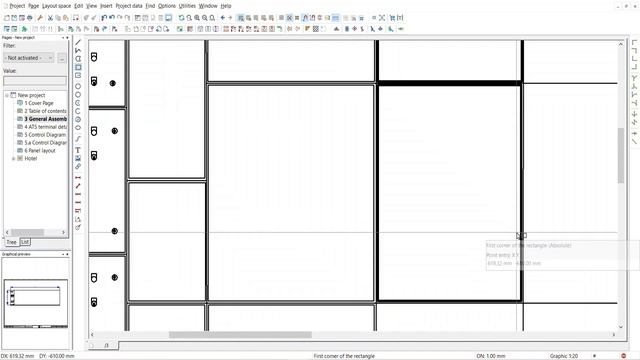The height and width of the screenshot is (360, 640).
Task: Collapse the New project tree node
Action: pyautogui.click(x=7, y=95)
